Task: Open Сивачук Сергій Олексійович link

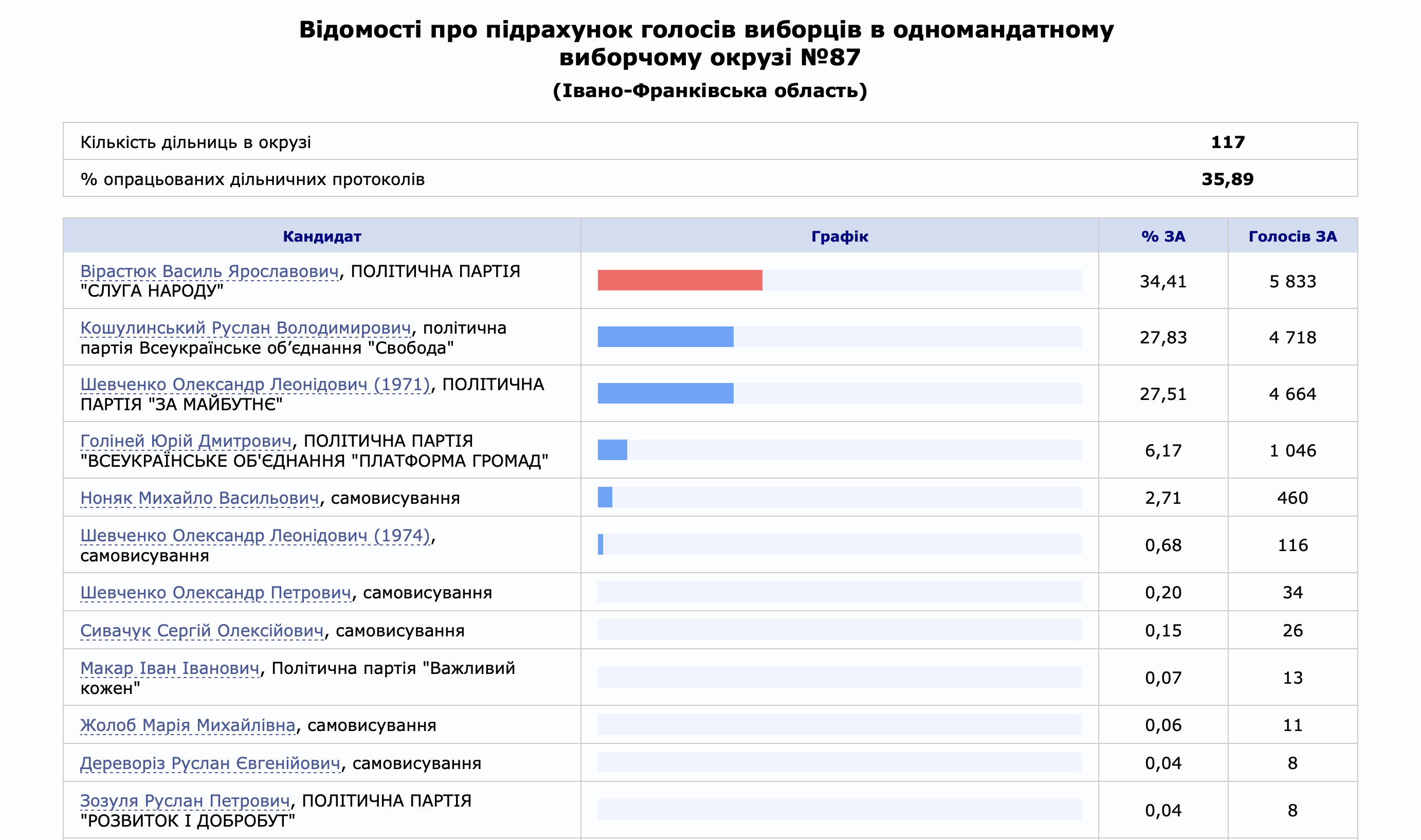Action: pos(202,631)
